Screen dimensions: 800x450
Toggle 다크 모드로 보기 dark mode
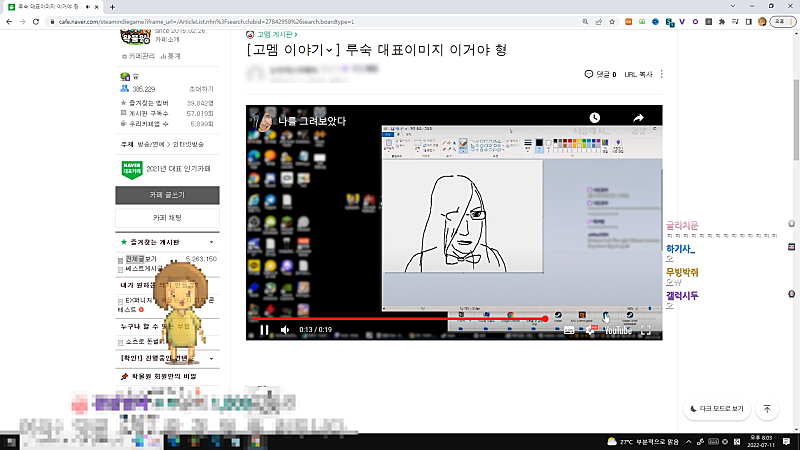pos(717,408)
